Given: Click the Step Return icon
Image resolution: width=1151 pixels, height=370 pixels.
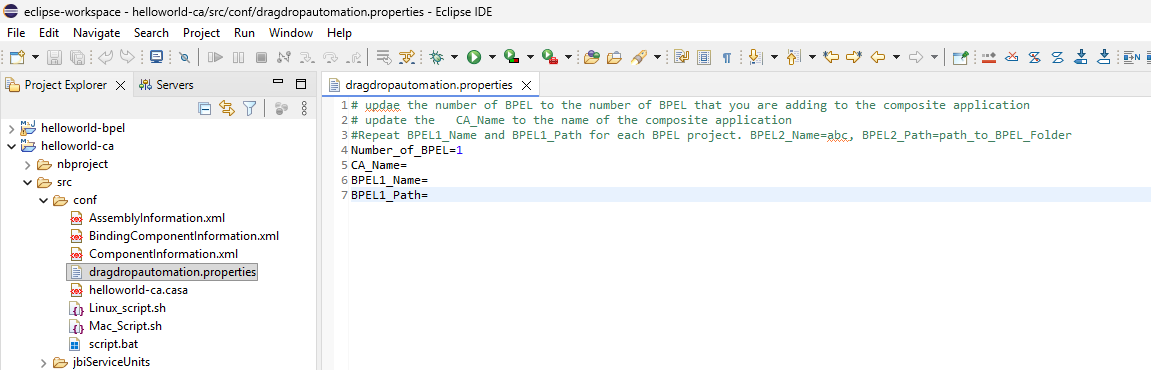Looking at the screenshot, I should coord(353,57).
